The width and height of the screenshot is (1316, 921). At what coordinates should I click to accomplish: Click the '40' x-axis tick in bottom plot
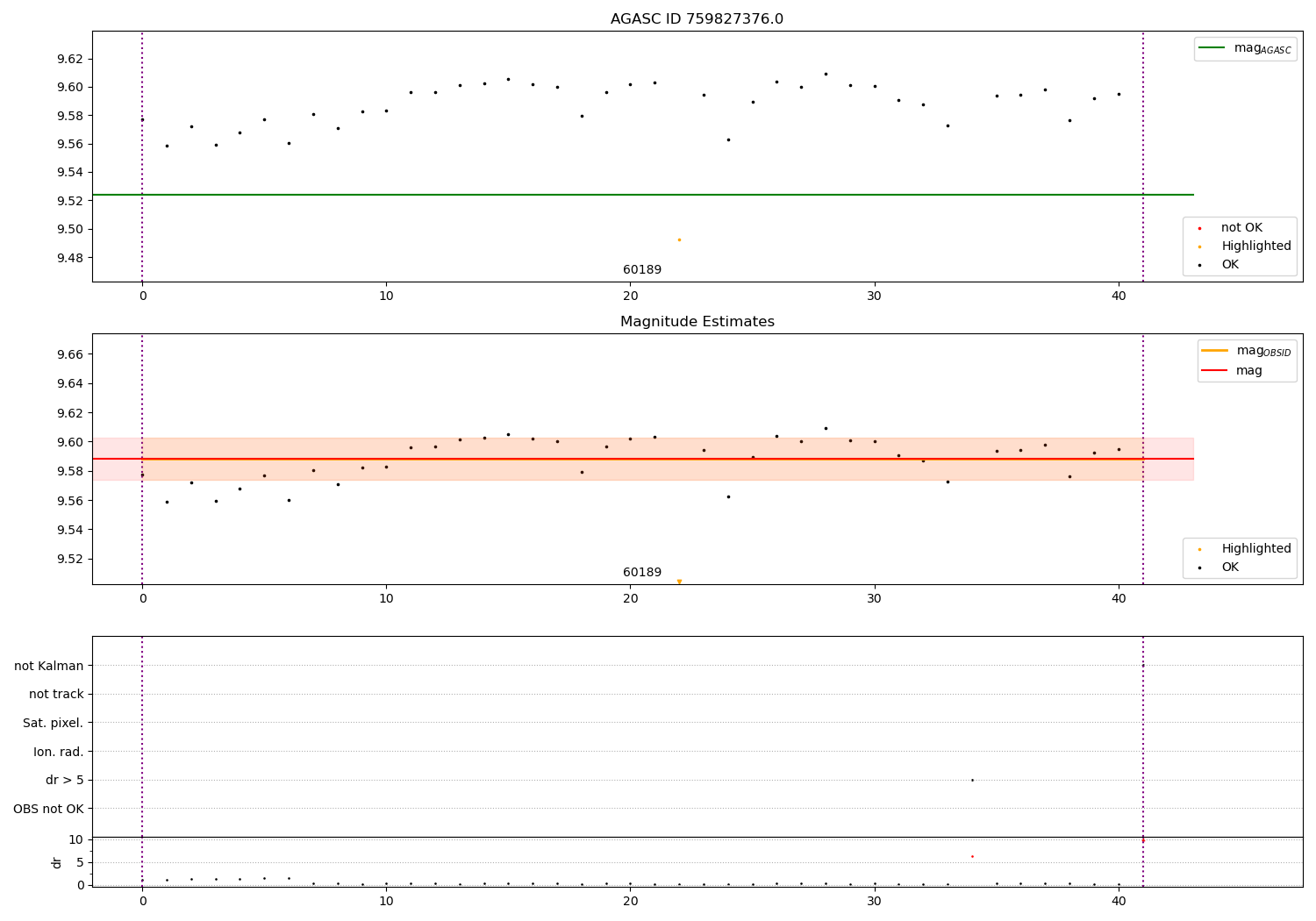[x=1119, y=901]
